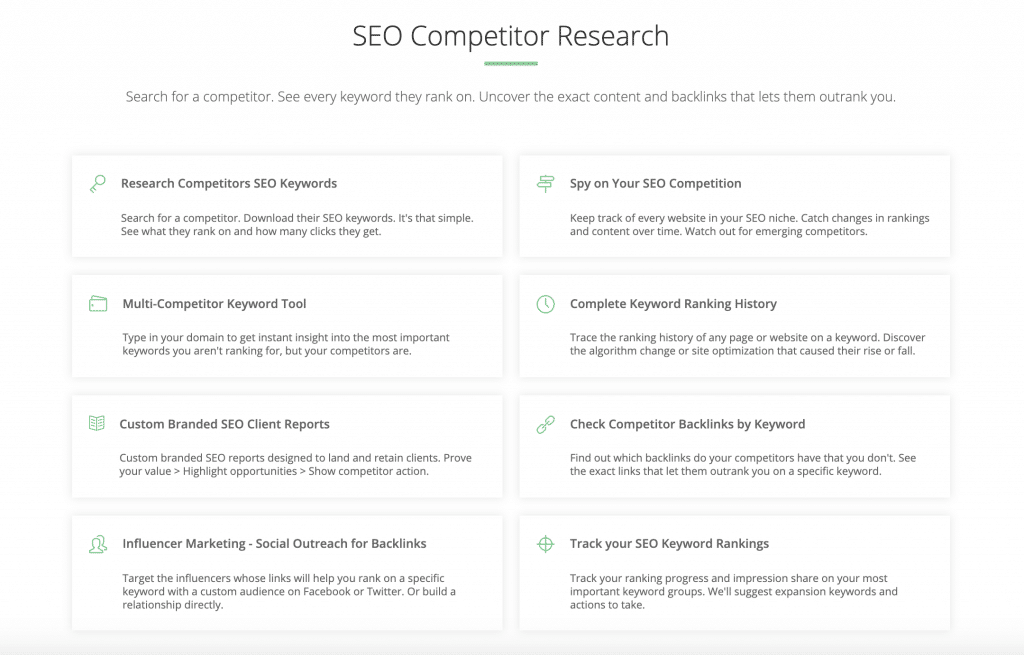Click the signpost icon next to Spy on Your SEO Competition

[x=545, y=184]
